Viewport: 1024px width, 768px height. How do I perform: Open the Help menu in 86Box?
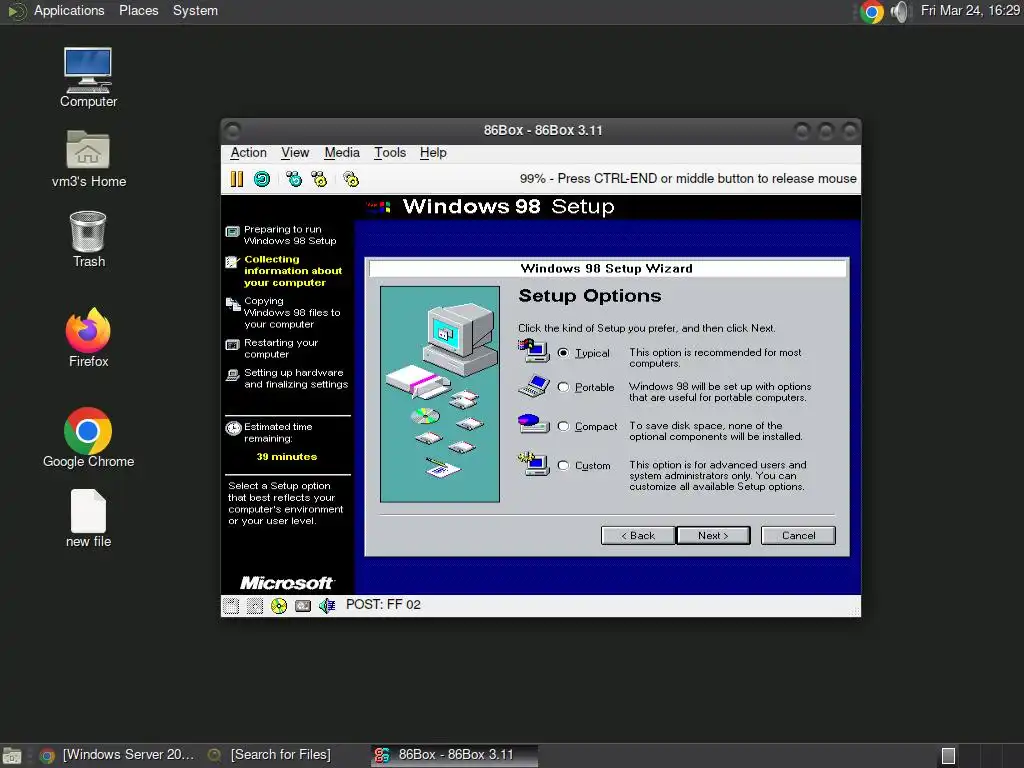click(x=433, y=153)
